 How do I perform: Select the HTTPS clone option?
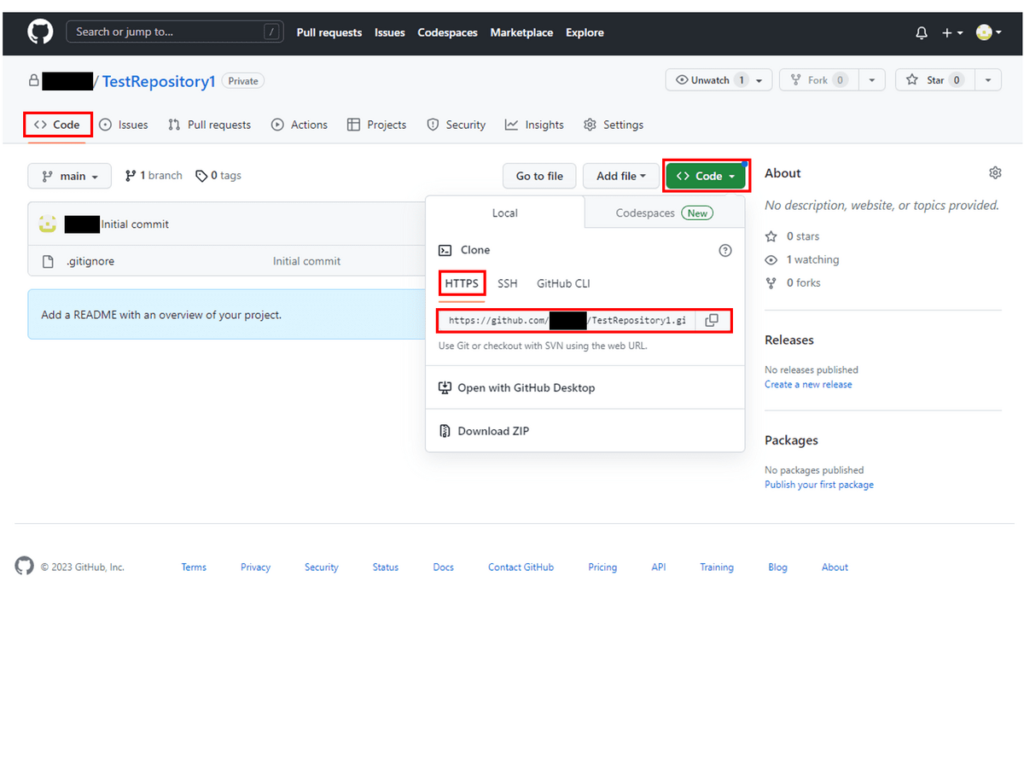click(x=462, y=283)
